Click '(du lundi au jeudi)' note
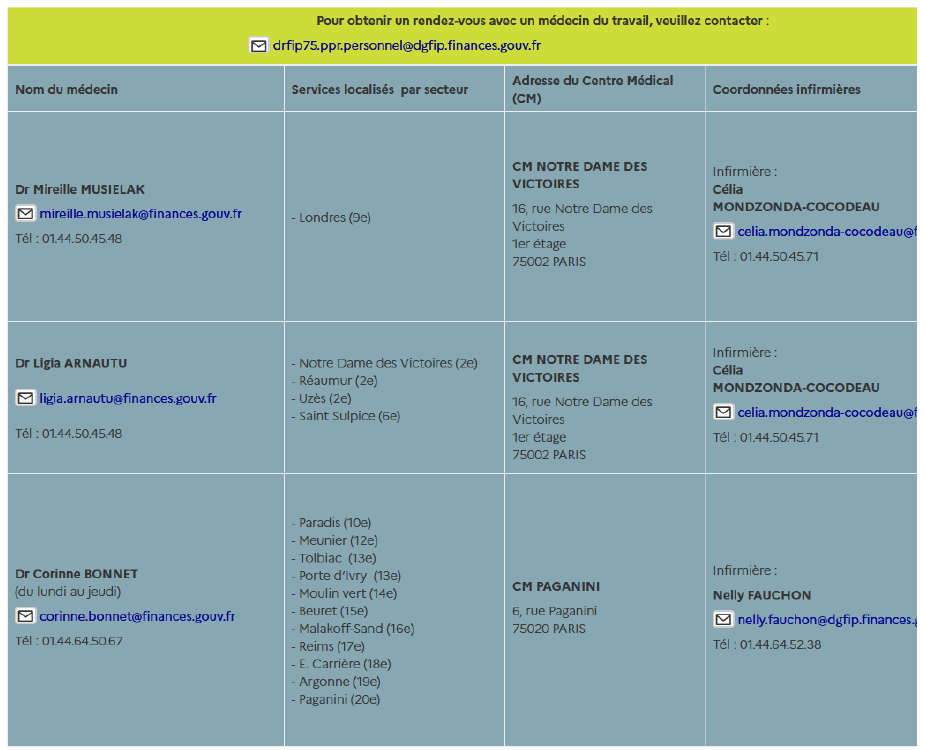 point(68,591)
